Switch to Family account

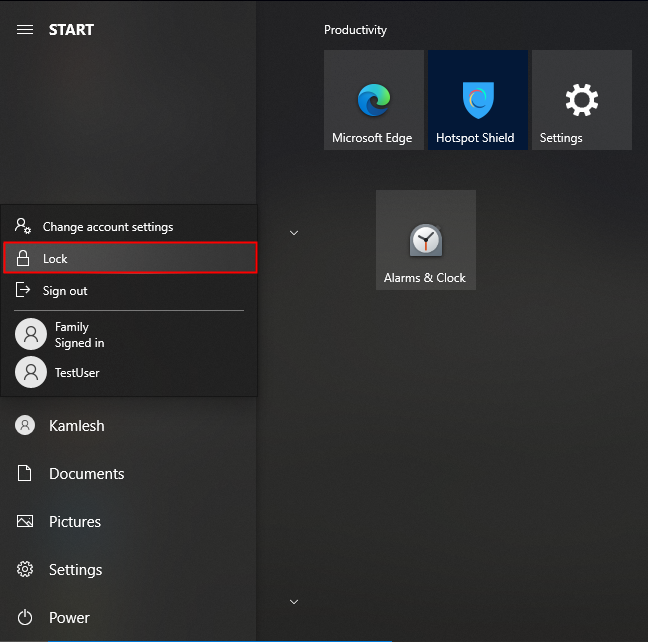click(129, 334)
